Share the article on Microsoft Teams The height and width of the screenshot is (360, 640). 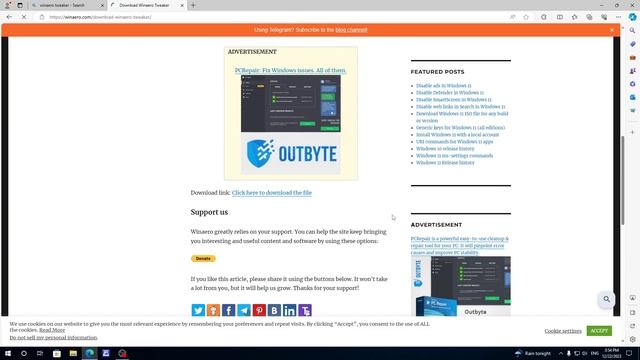click(305, 310)
